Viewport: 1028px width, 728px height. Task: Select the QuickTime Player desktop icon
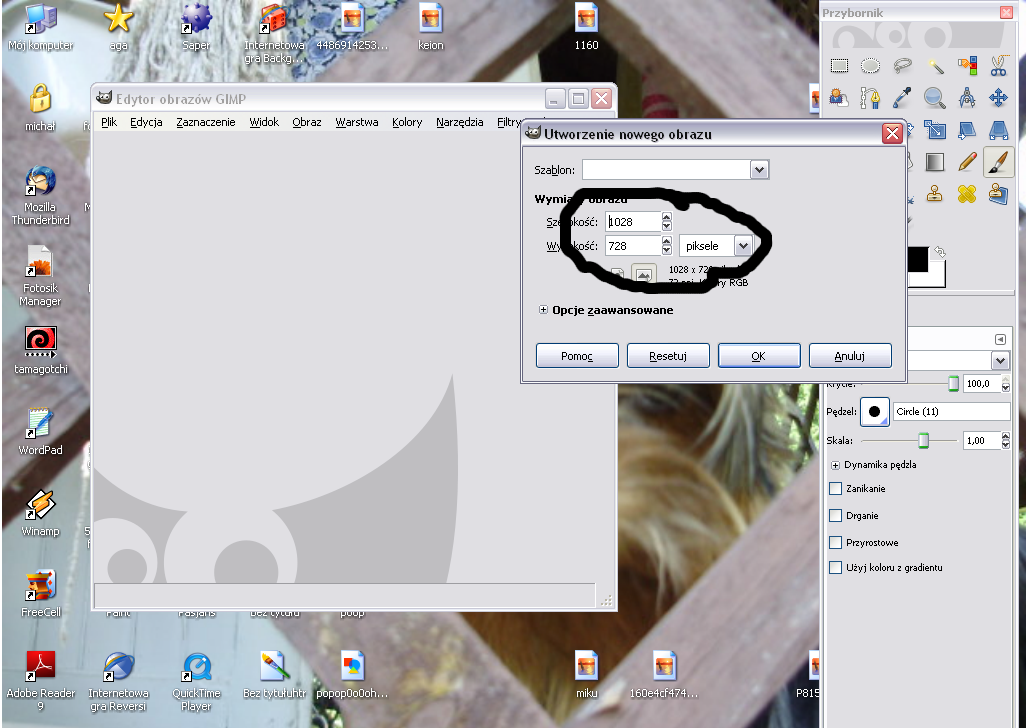196,681
